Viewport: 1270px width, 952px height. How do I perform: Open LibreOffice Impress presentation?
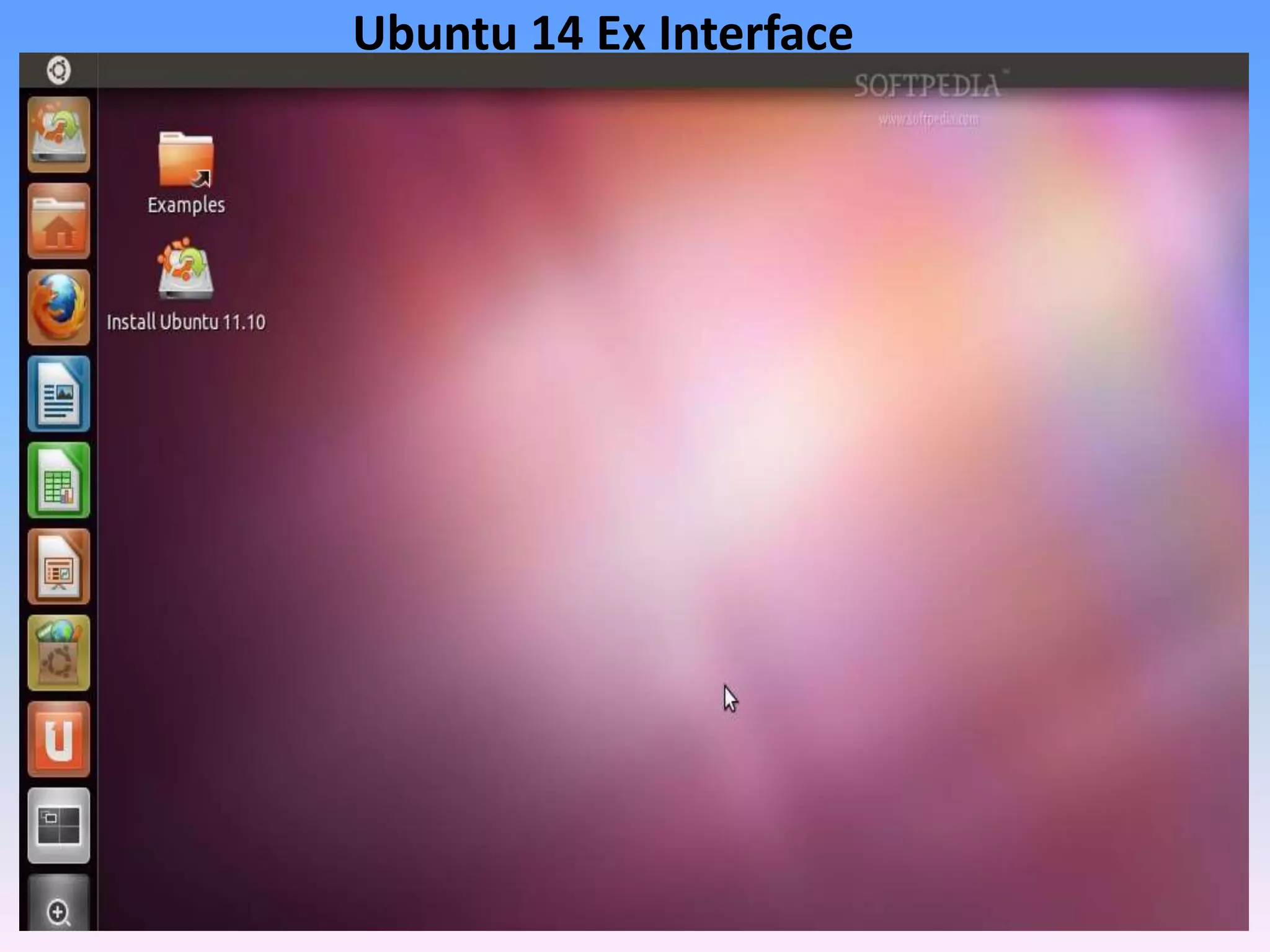pyautogui.click(x=59, y=566)
